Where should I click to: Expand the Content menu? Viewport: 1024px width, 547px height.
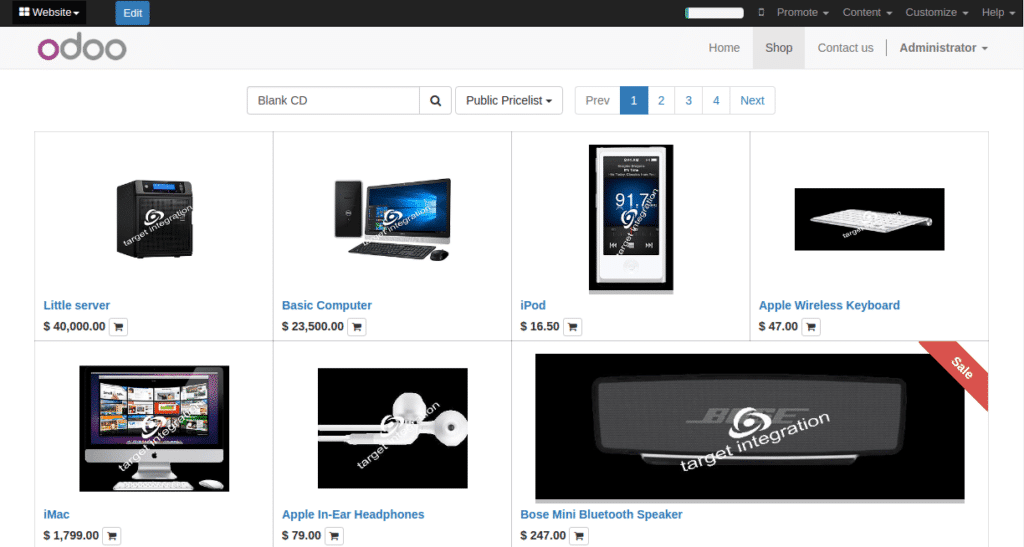point(867,12)
